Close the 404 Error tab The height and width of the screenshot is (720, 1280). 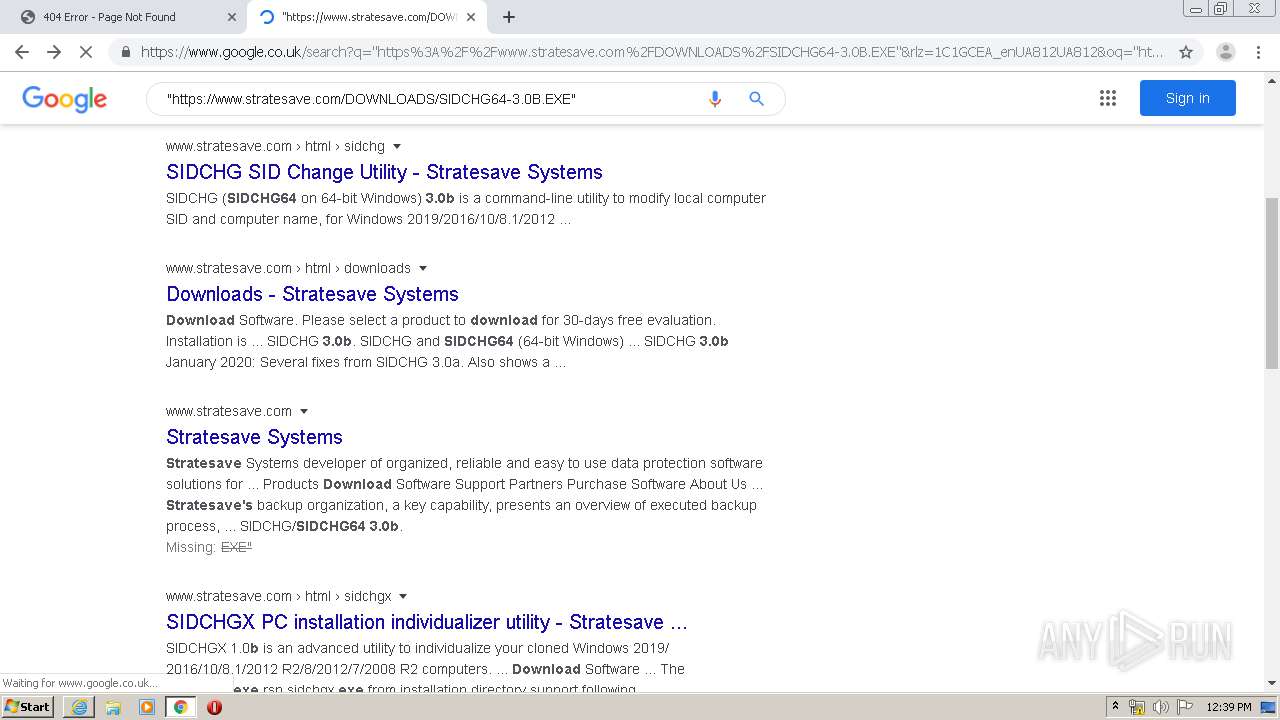(x=231, y=17)
